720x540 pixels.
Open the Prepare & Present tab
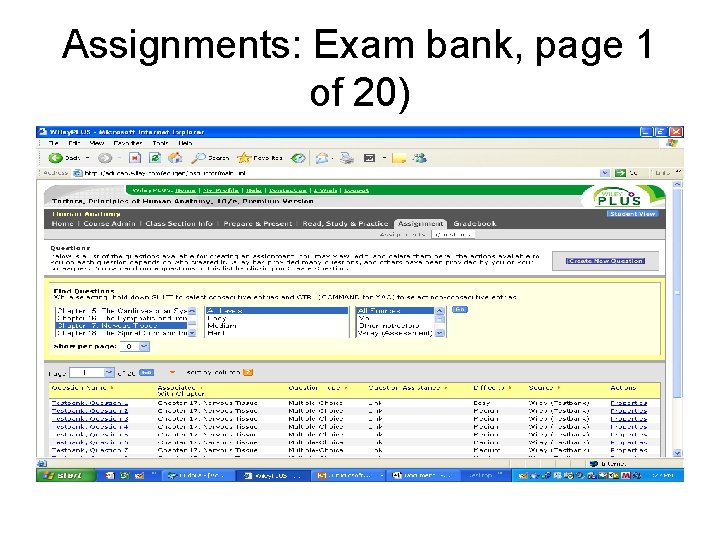click(258, 224)
